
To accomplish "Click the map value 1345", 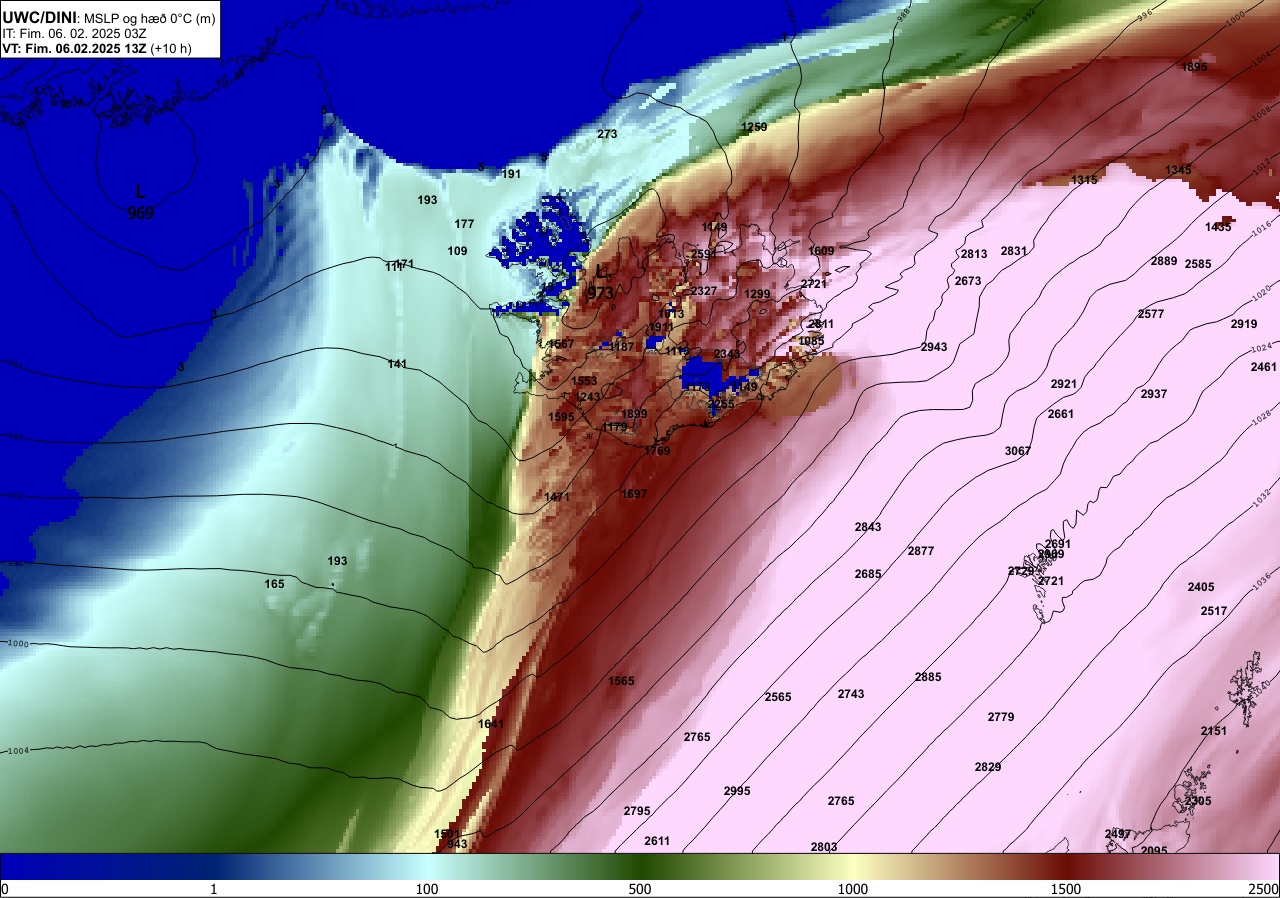I will [x=1178, y=170].
